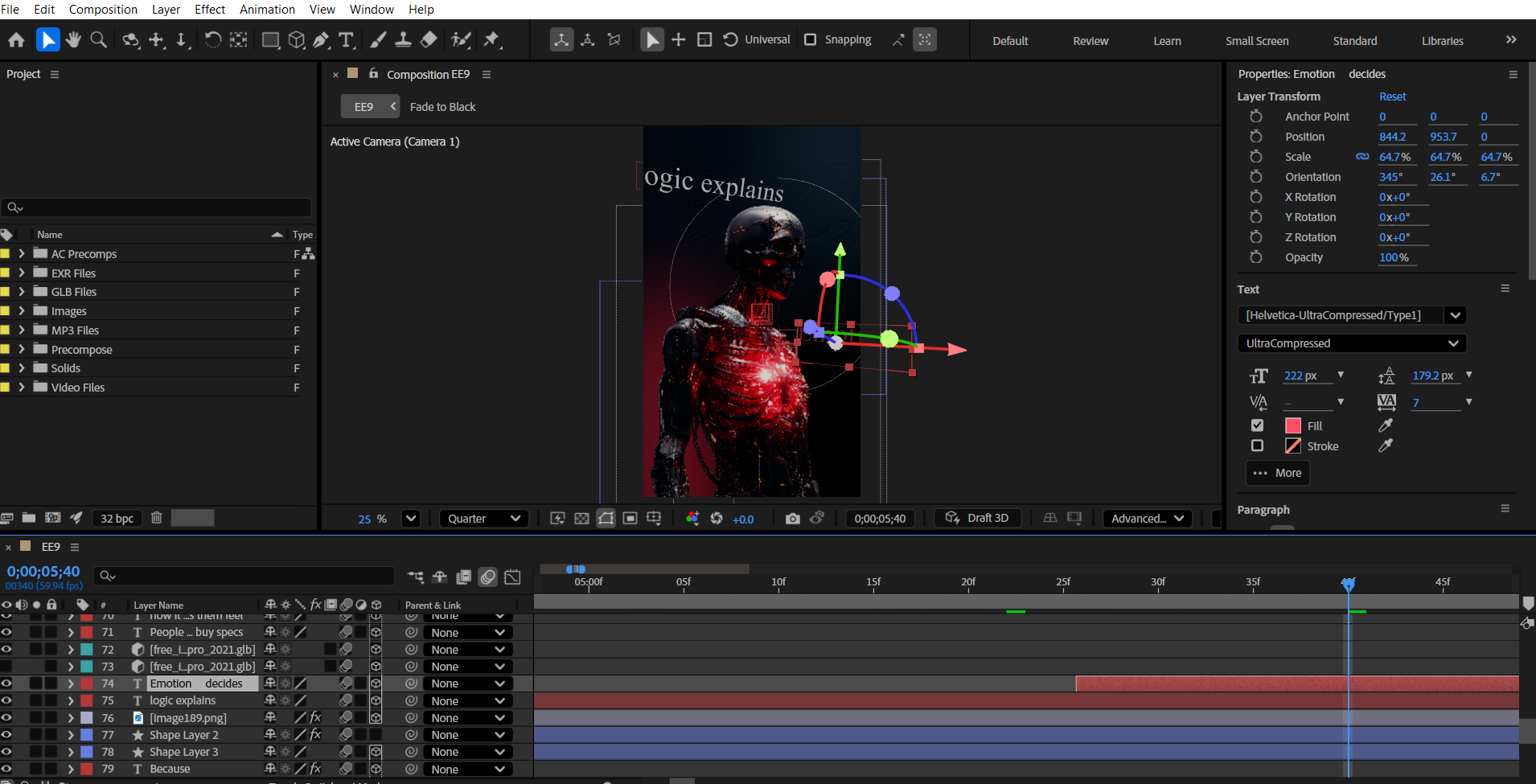Take snapshot with camera icon
Screen dimensions: 1536x784
tap(792, 519)
